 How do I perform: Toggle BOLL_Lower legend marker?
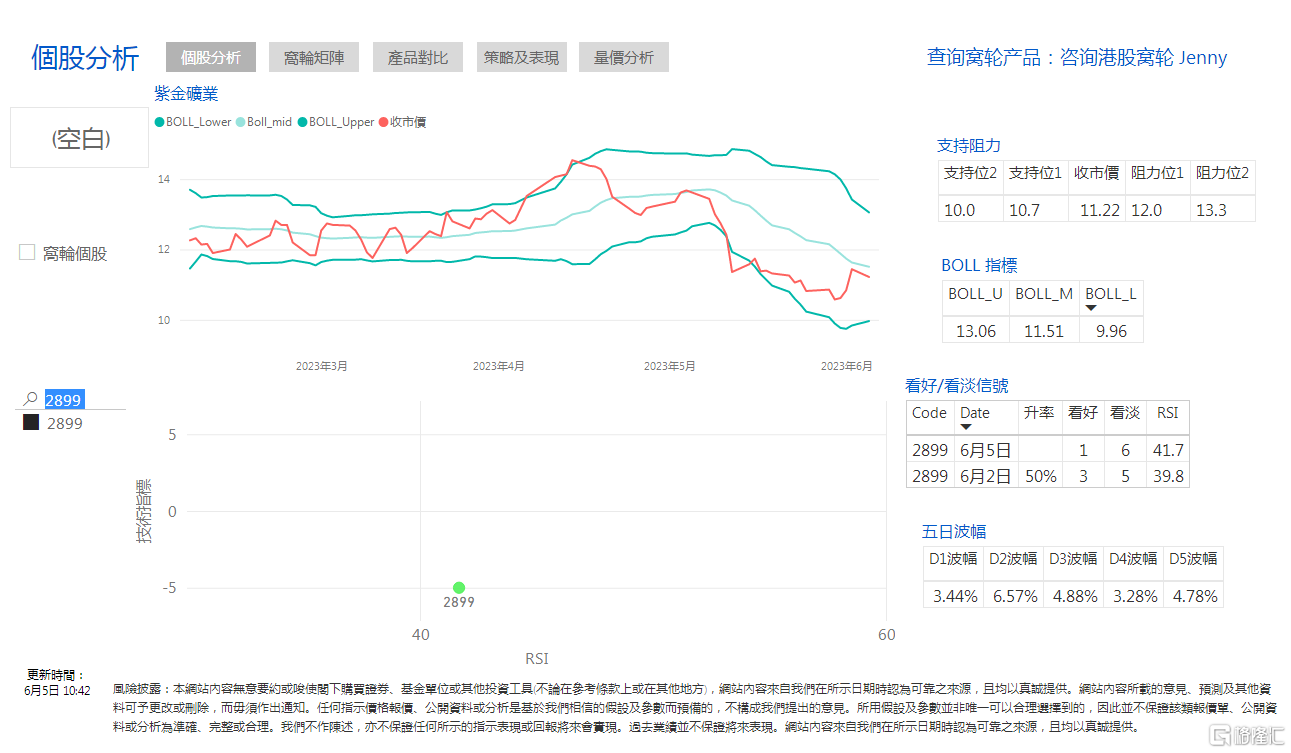pyautogui.click(x=159, y=122)
